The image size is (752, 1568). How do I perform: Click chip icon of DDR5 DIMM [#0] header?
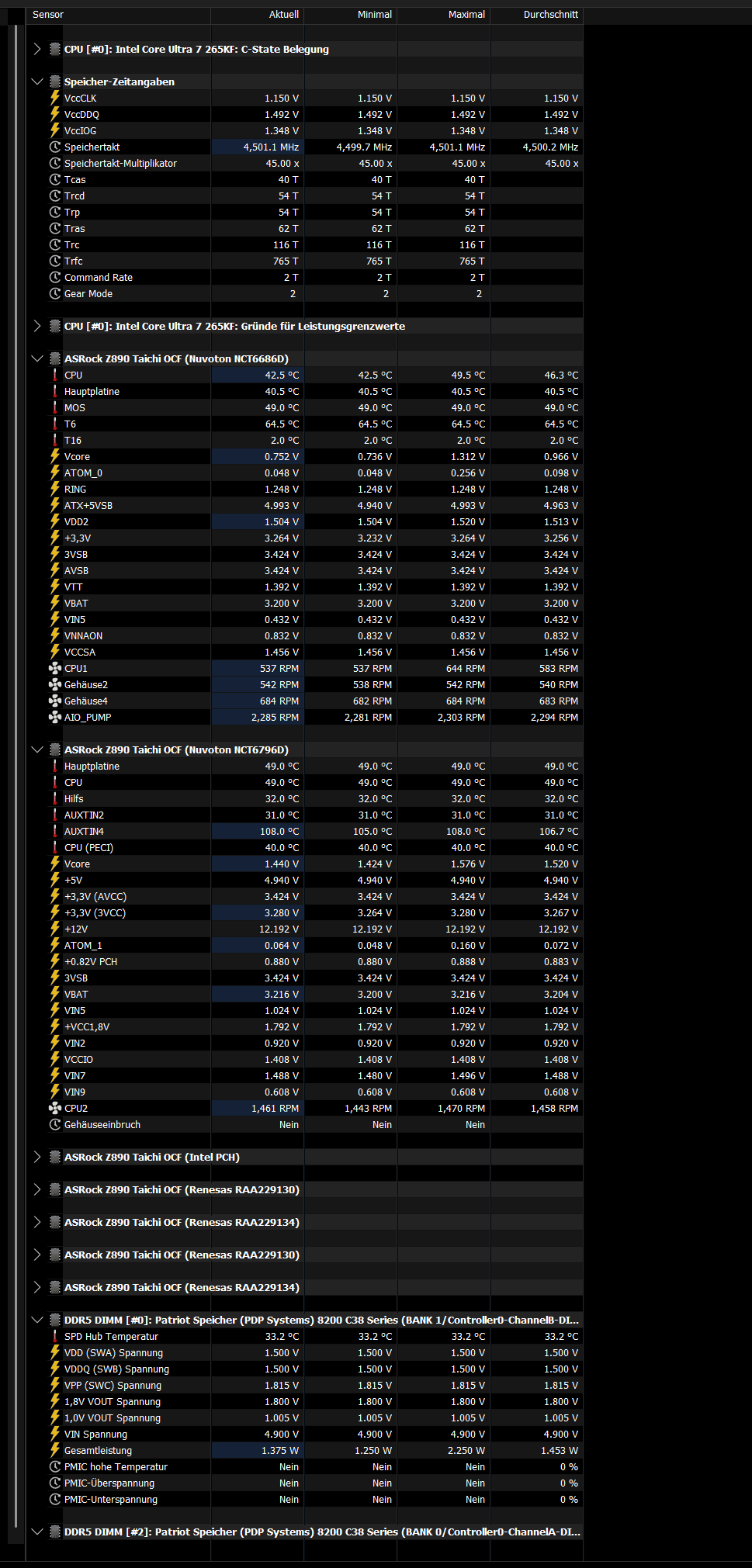tap(55, 1320)
